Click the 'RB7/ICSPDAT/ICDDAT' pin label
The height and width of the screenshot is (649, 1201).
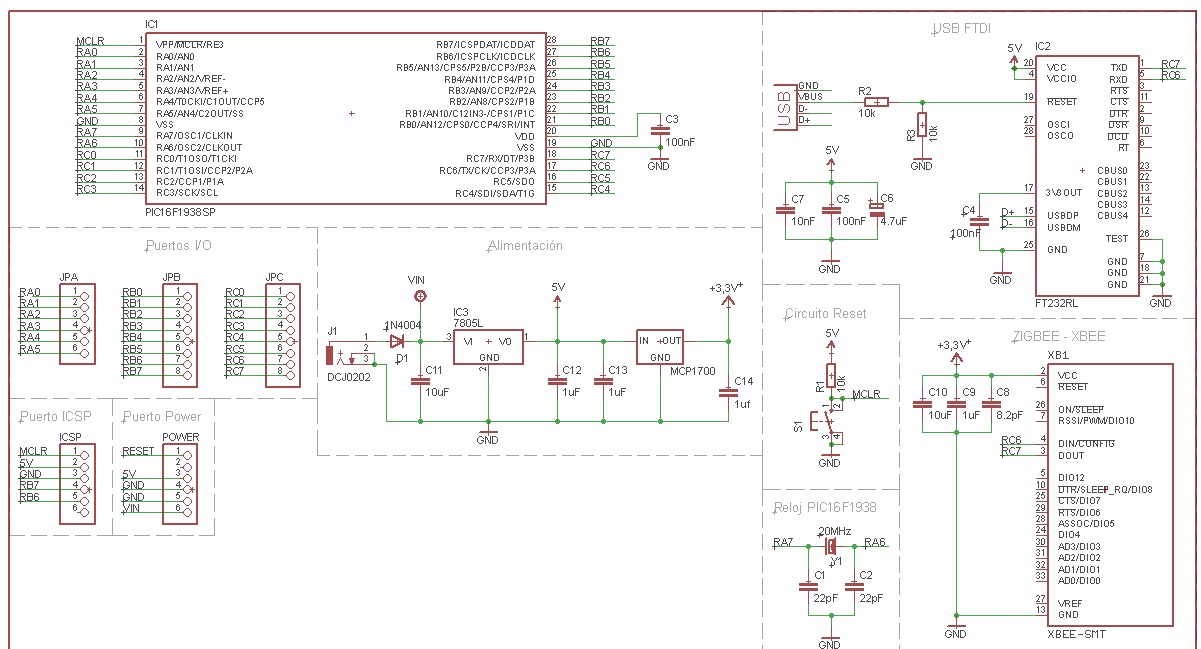(x=485, y=44)
